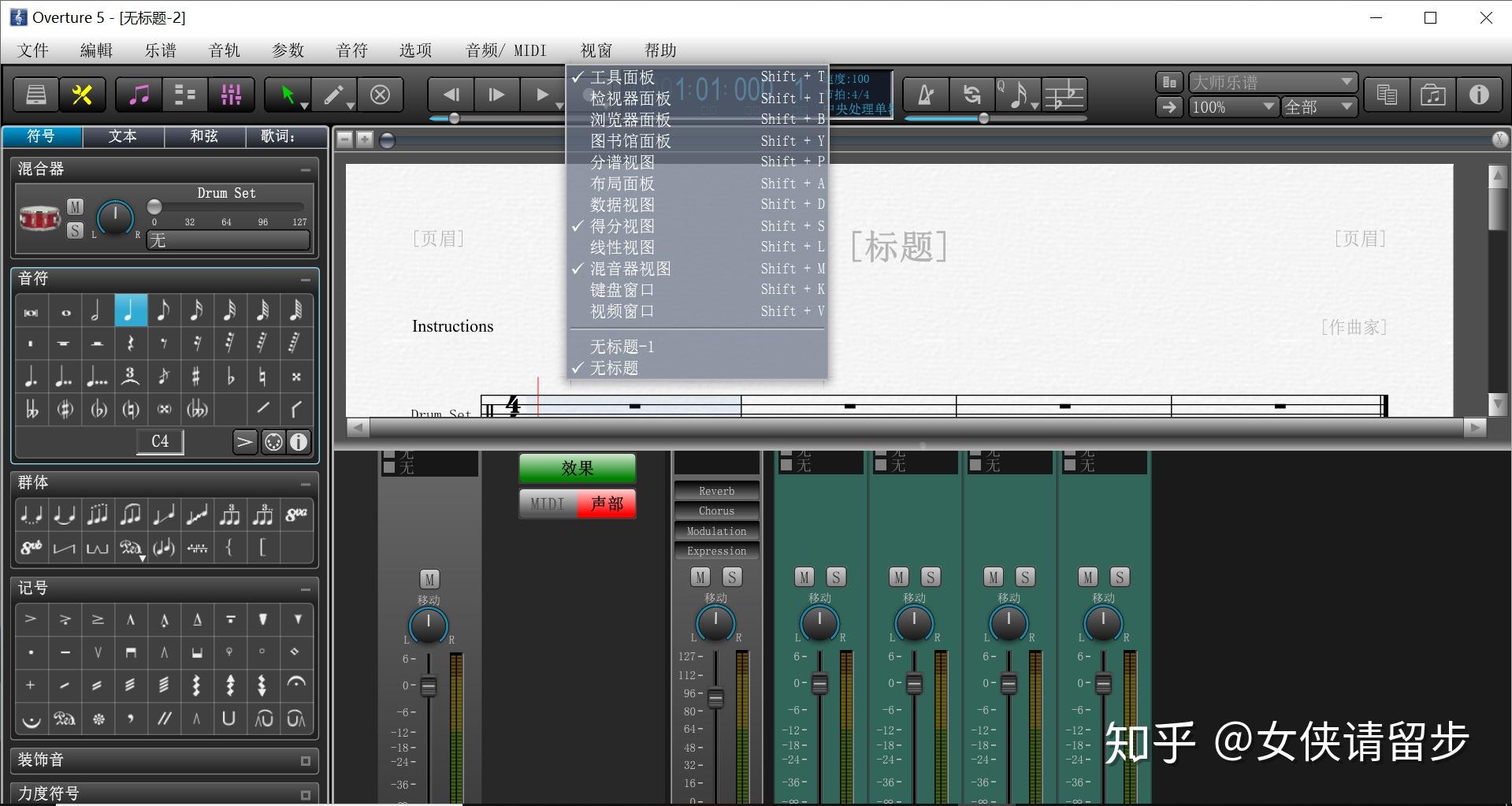Open the info icon in toolbar
The width and height of the screenshot is (1512, 806).
(x=1479, y=95)
